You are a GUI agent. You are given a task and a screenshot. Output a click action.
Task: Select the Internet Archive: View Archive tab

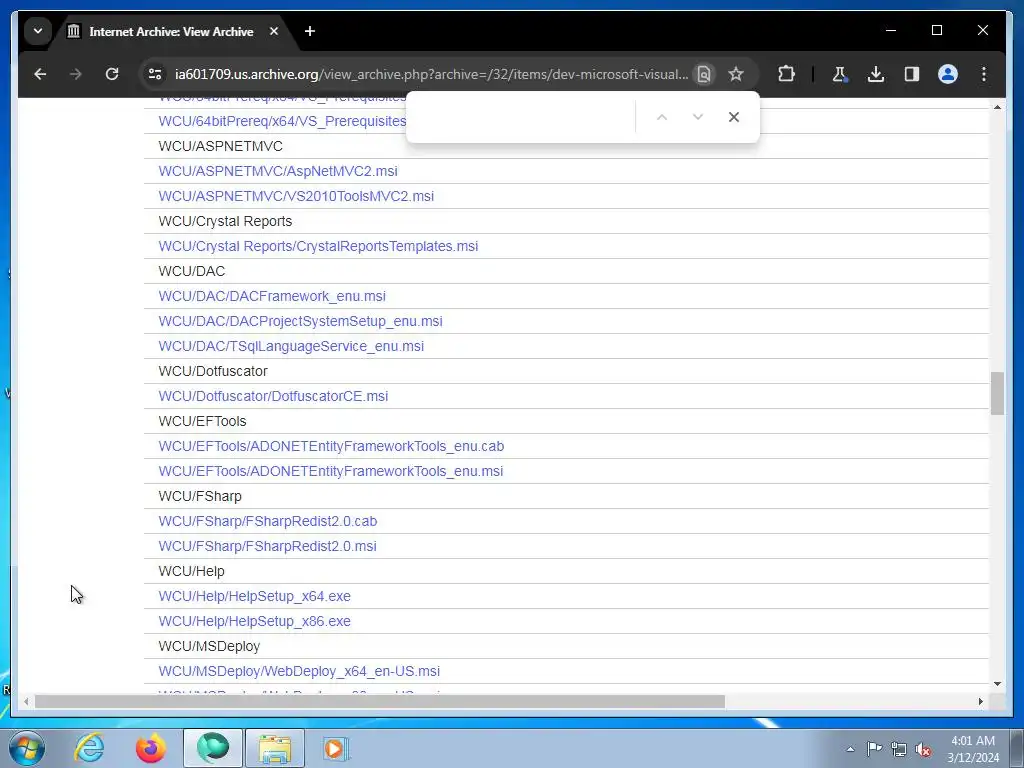click(171, 31)
